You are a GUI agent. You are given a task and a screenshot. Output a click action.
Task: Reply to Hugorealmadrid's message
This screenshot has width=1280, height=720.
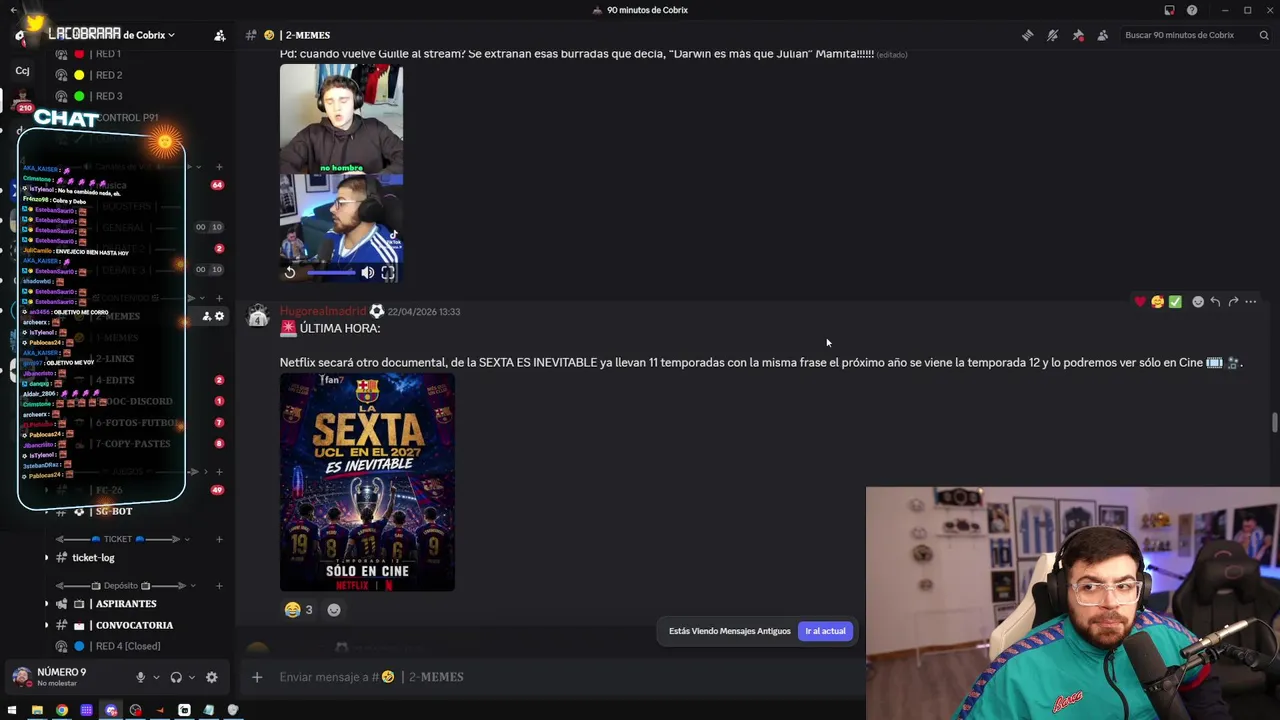[1215, 301]
